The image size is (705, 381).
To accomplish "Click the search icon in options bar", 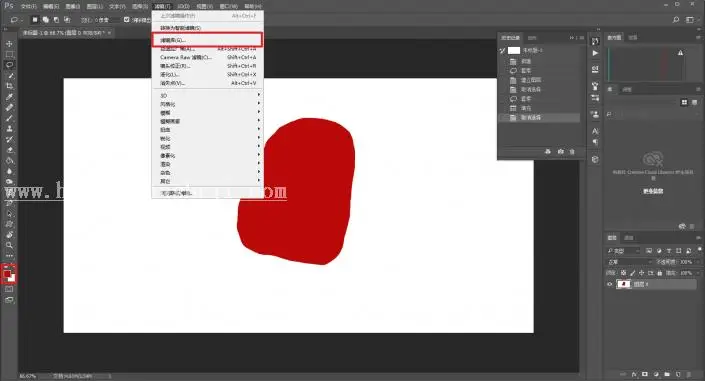I will point(676,20).
